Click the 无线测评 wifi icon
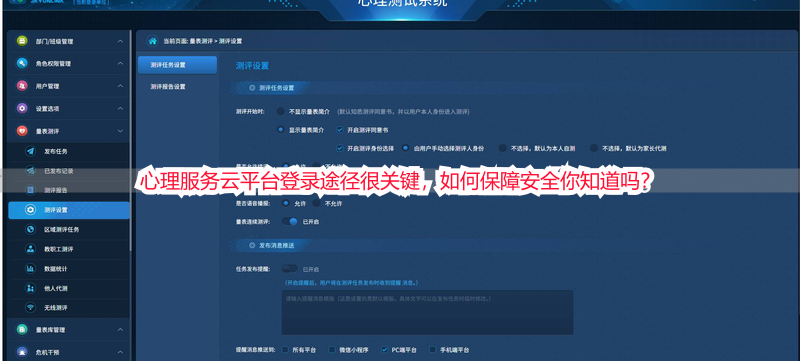The height and width of the screenshot is (361, 800). coord(31,307)
